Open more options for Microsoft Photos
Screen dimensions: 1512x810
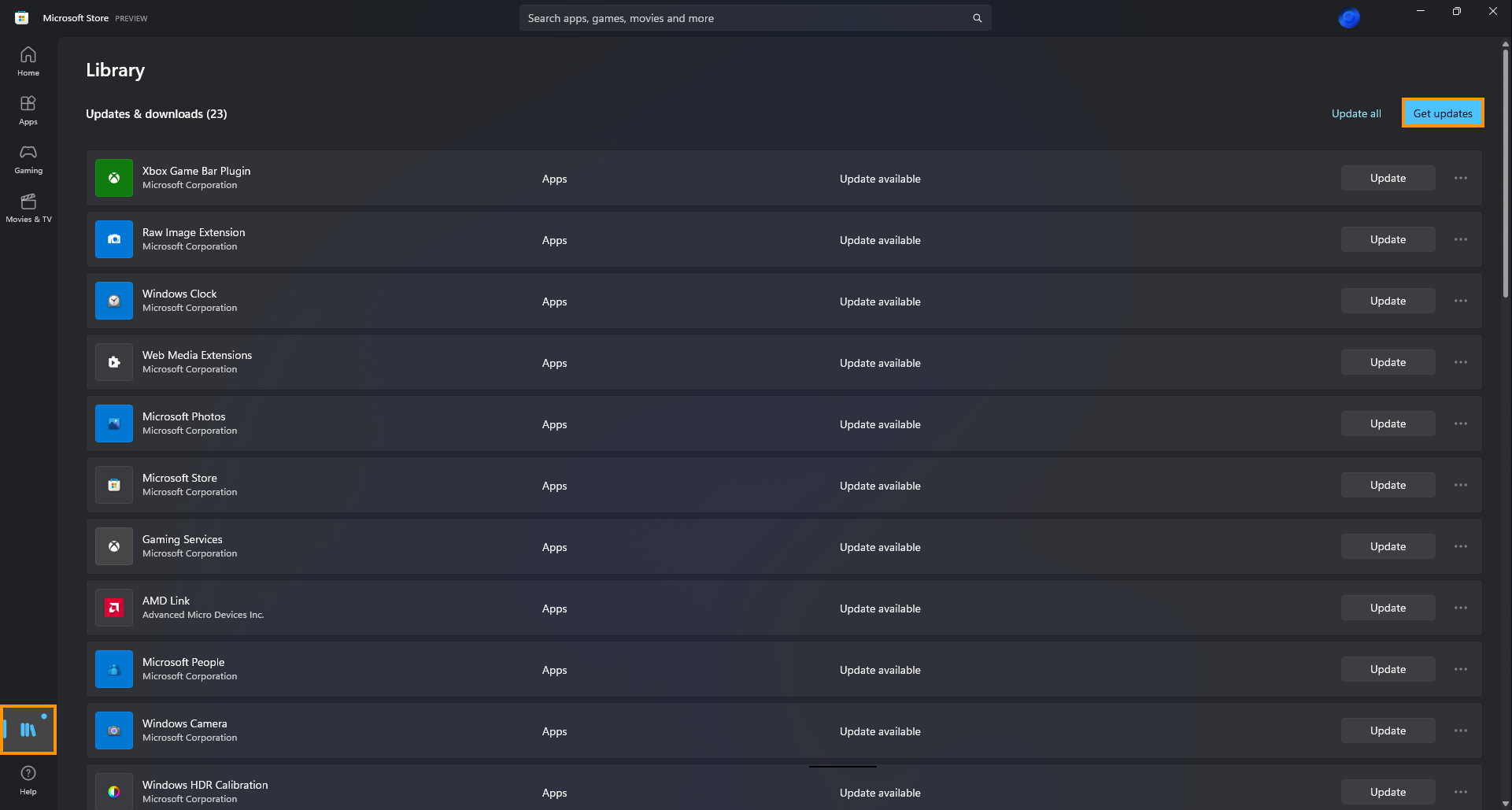1461,423
